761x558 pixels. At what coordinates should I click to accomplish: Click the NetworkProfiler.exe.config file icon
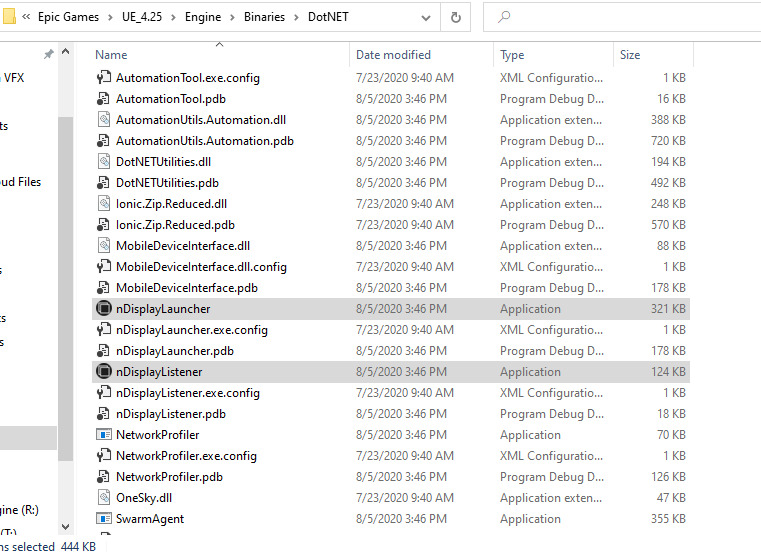103,456
